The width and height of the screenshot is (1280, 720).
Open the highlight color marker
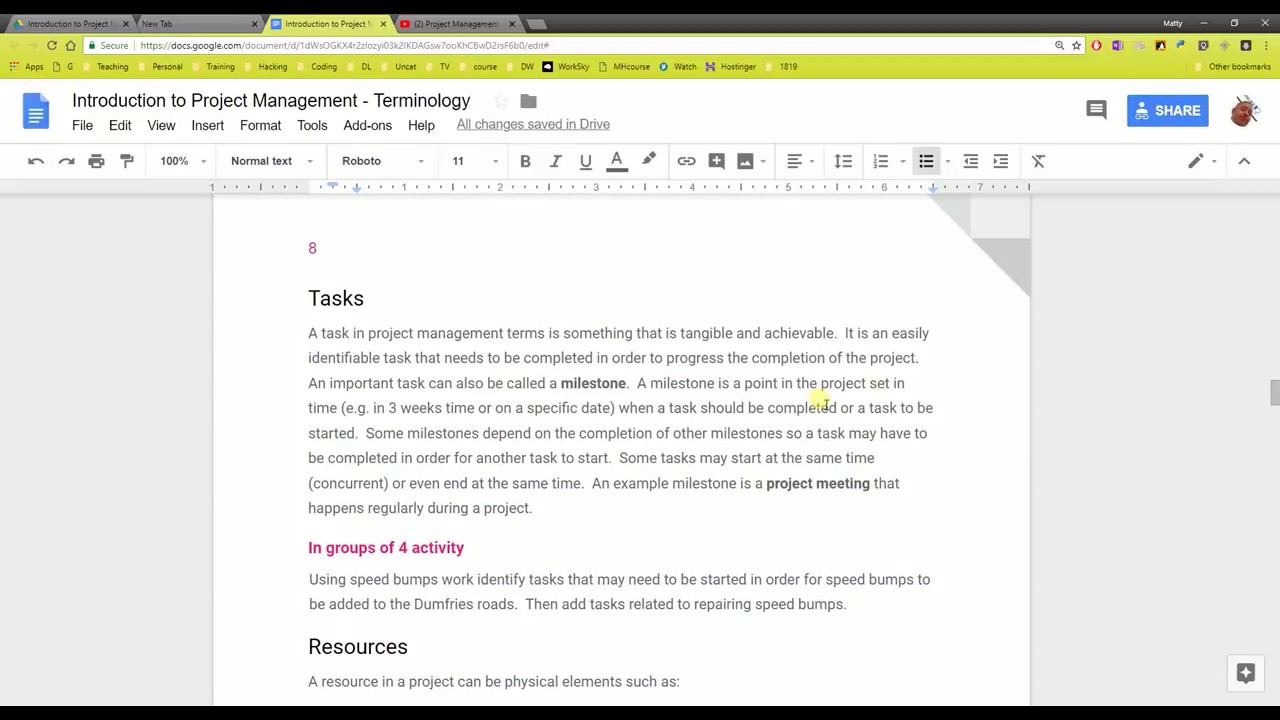649,160
